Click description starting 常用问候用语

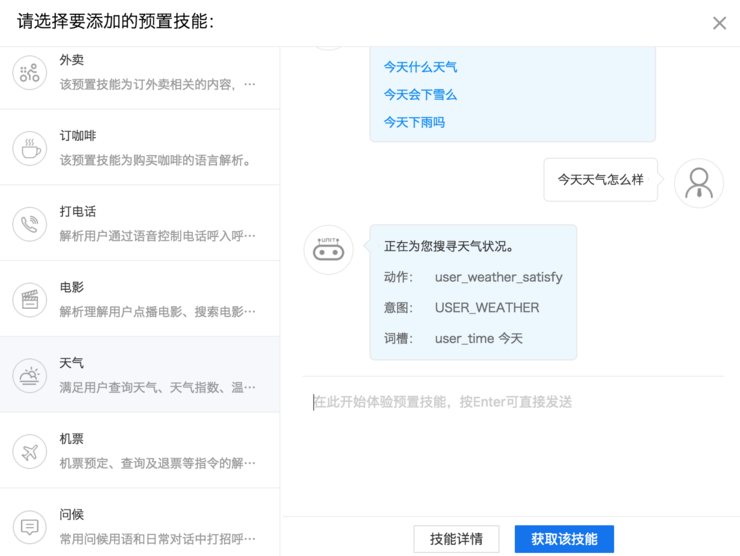click(158, 539)
